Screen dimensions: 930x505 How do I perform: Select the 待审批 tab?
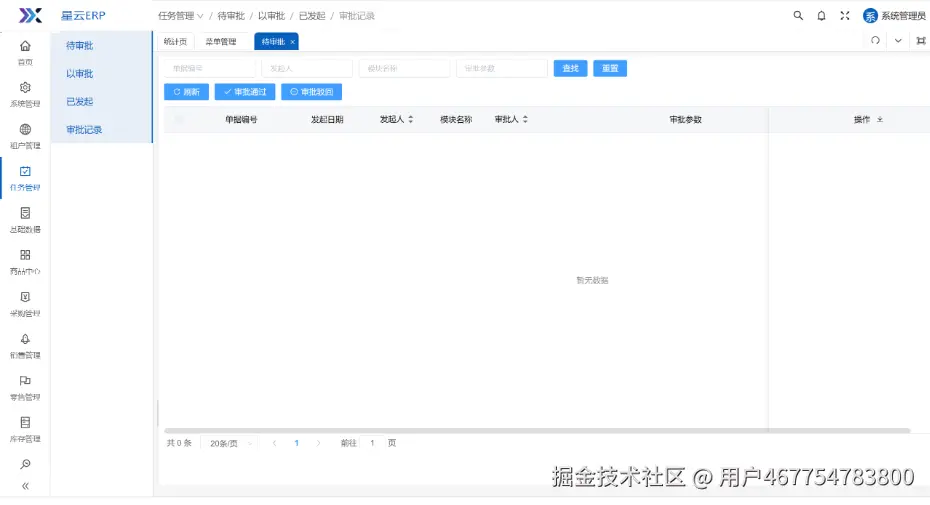click(x=273, y=42)
